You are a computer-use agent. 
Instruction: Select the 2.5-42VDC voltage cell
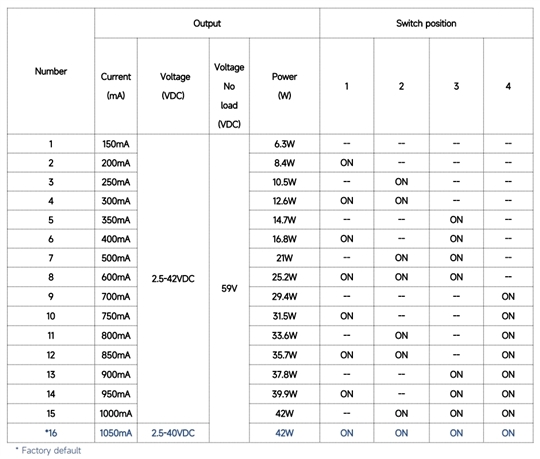[173, 279]
